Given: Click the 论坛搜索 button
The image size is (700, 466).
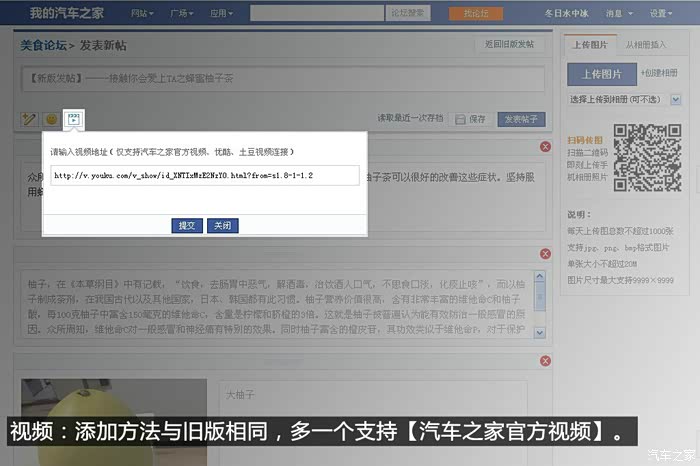Looking at the screenshot, I should click(408, 13).
